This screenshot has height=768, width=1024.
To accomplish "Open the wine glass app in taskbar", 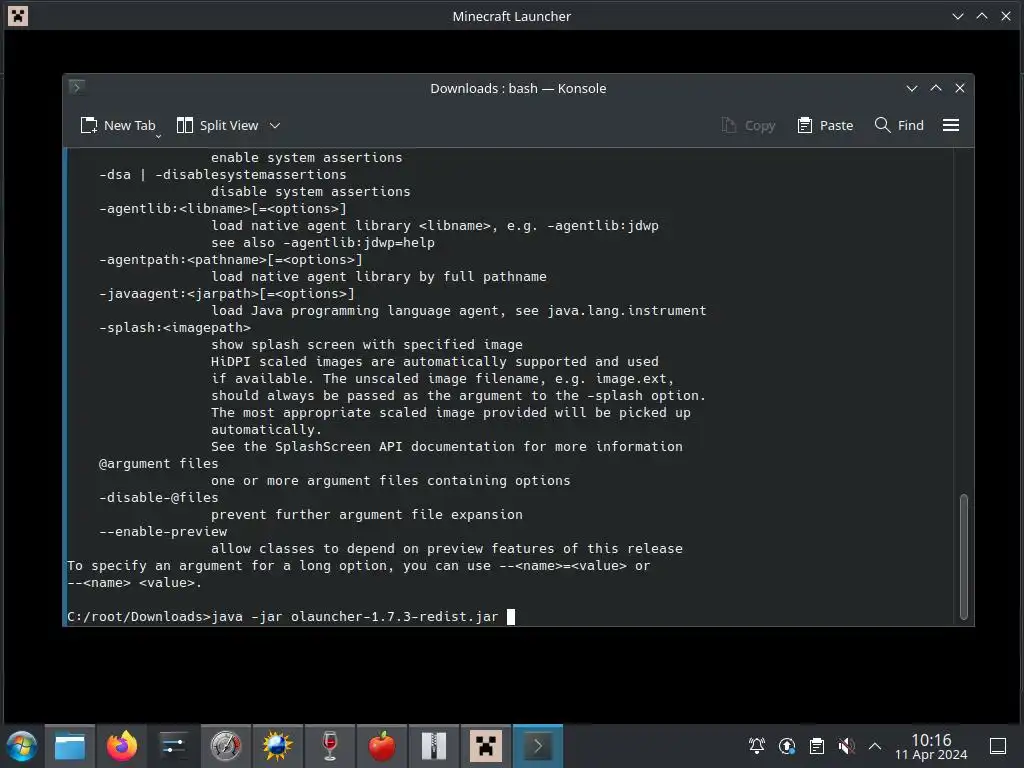I will point(329,746).
